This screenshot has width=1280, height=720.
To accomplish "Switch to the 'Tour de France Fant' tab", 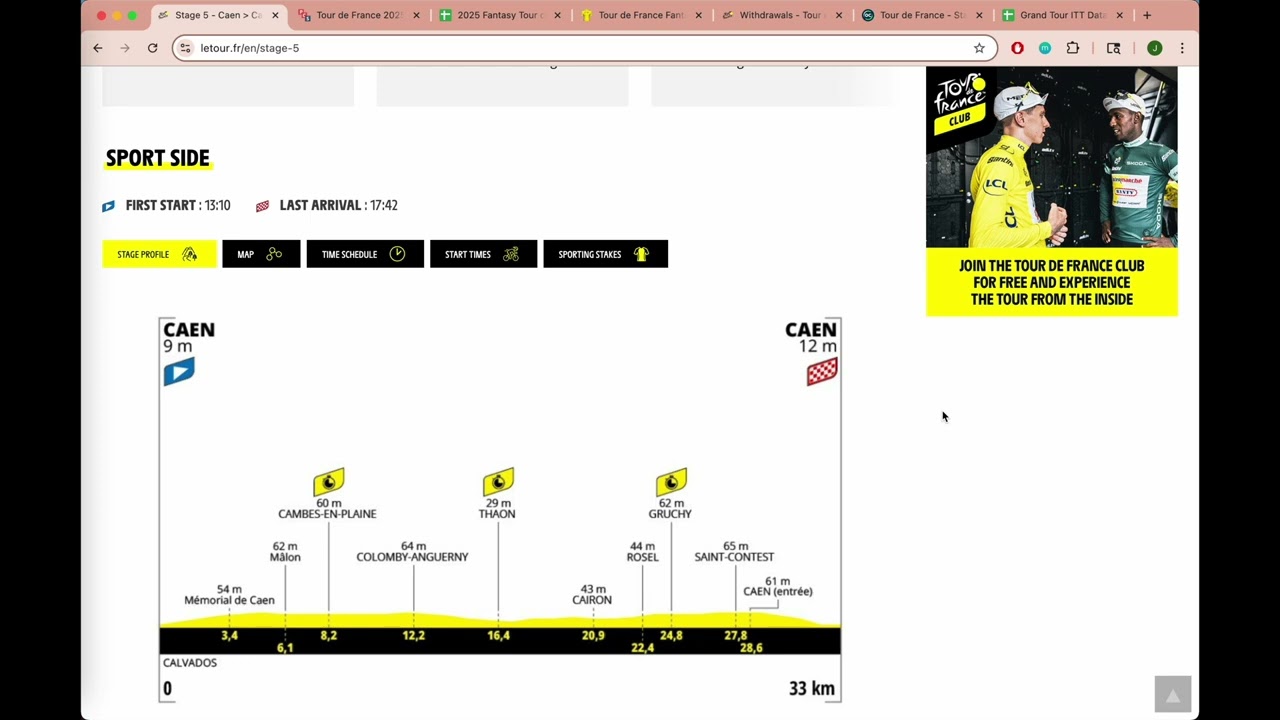I will [x=640, y=15].
